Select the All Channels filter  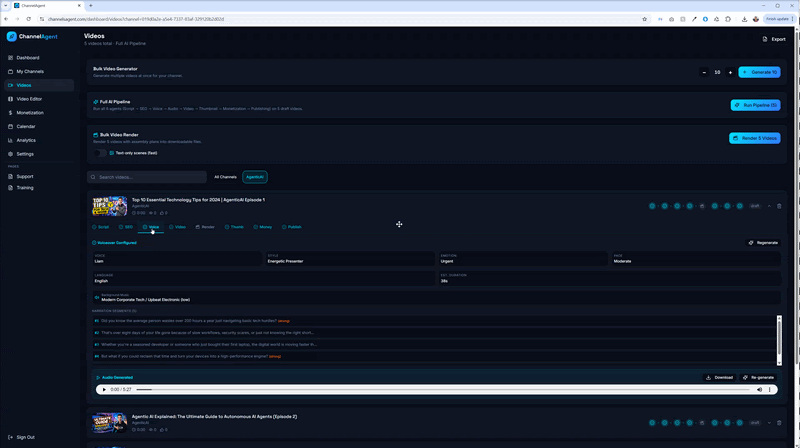[x=225, y=177]
